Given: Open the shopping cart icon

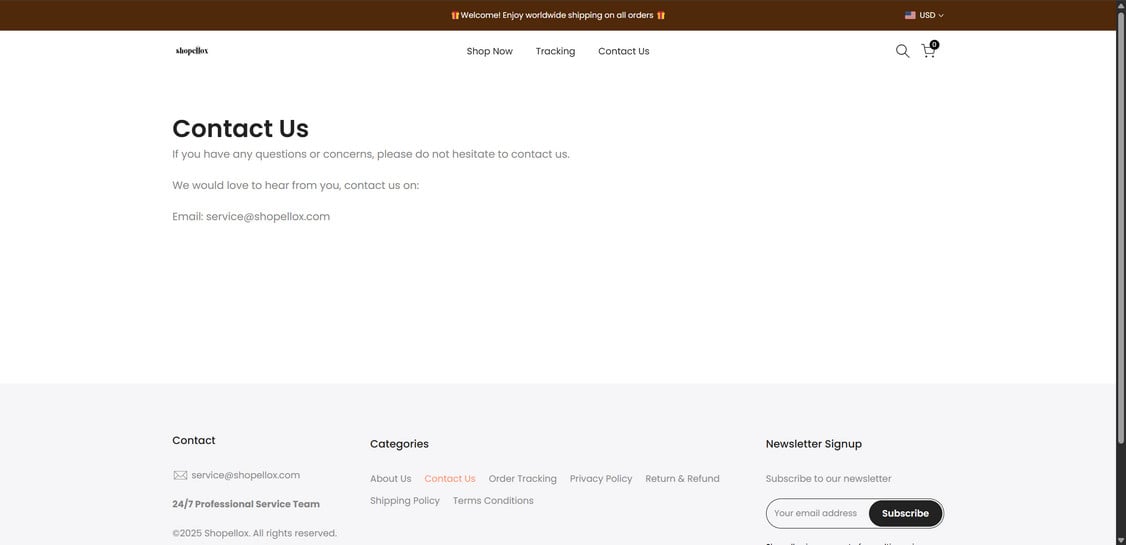Looking at the screenshot, I should pos(928,52).
